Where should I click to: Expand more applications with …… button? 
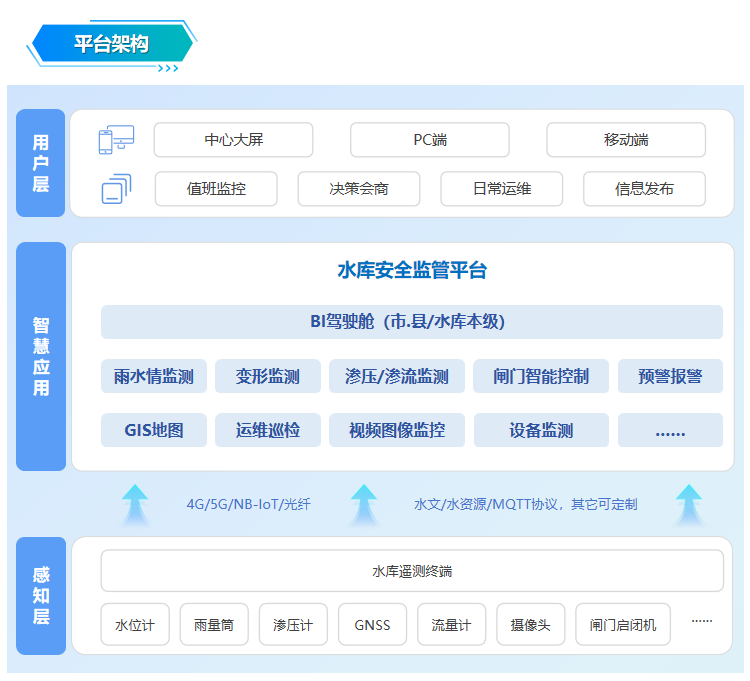669,431
